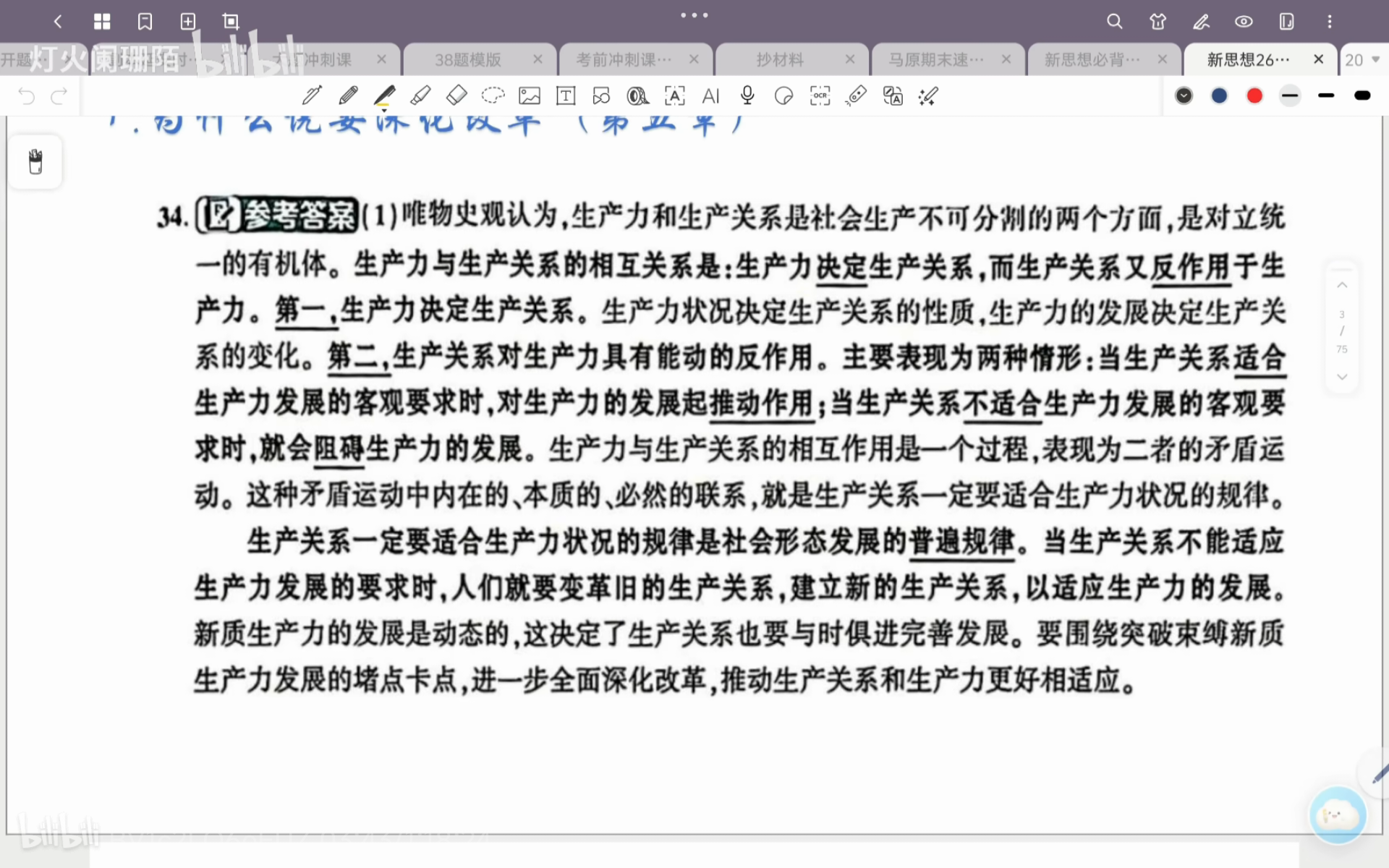Choose the blue color swatch
This screenshot has height=868, width=1389.
(1219, 95)
